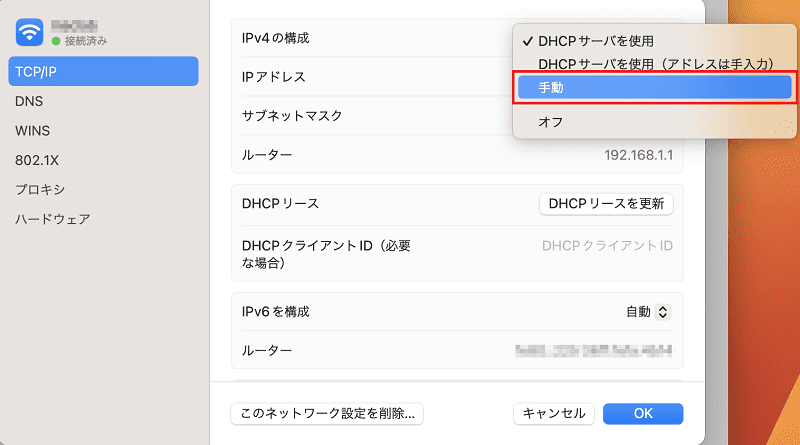Click the IPアドレス label
800x445 pixels.
click(273, 77)
